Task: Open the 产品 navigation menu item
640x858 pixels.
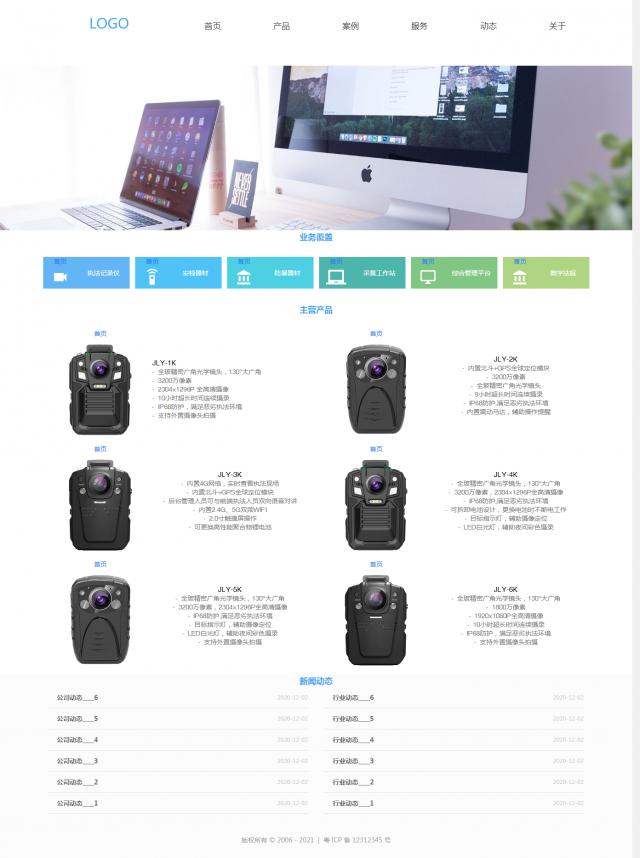Action: pyautogui.click(x=281, y=26)
